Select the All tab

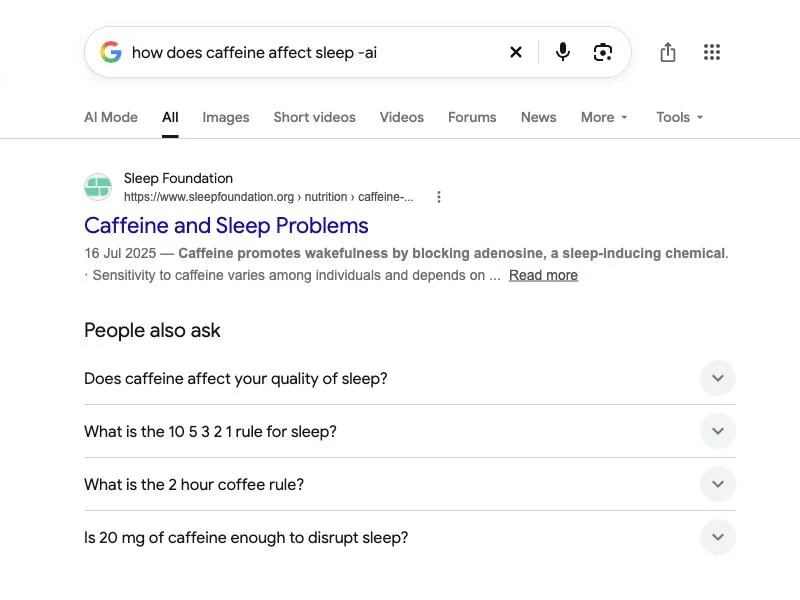click(x=170, y=117)
